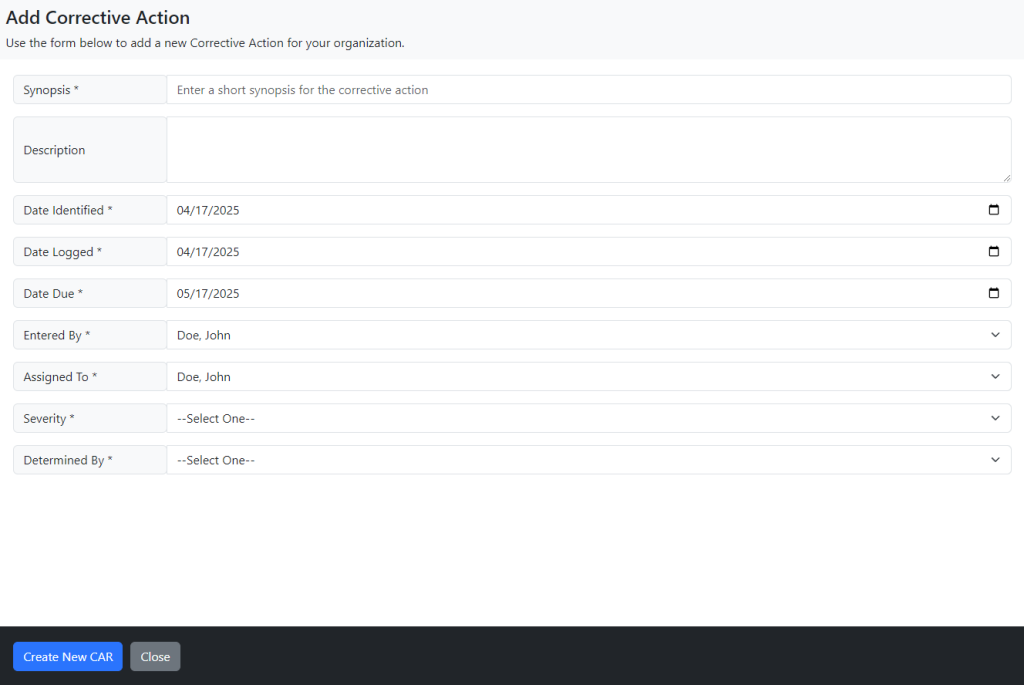Select the Date Identified value 04/17/2025
Image resolution: width=1024 pixels, height=685 pixels.
[208, 210]
